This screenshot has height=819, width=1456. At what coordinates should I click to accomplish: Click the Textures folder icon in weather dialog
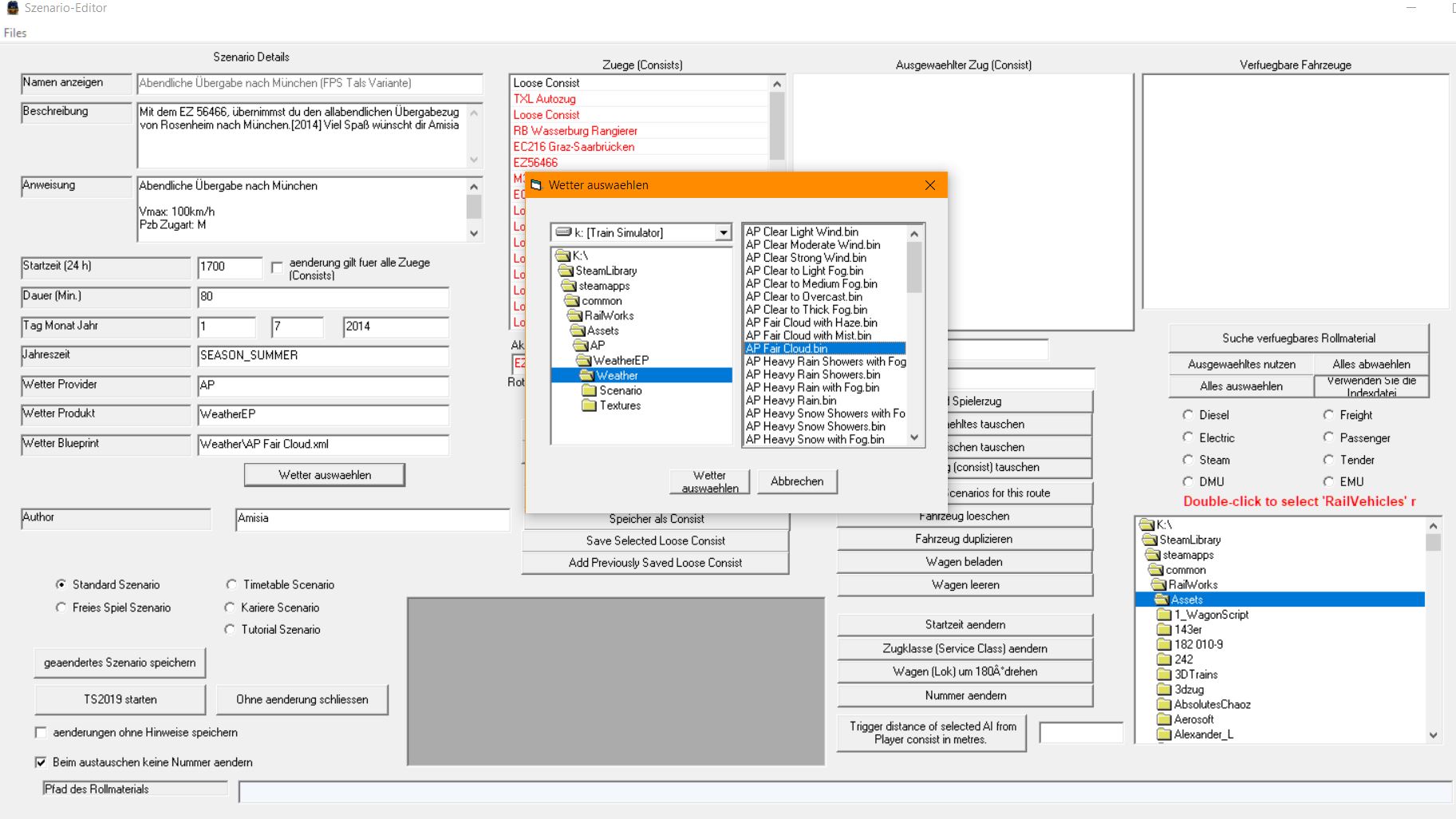tap(590, 406)
